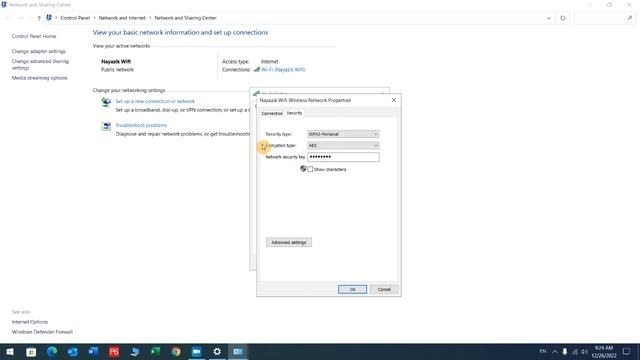Click the Wi-Fi (Nayazik Wifi) connection link
Viewport: 640px width, 360px height.
point(283,70)
